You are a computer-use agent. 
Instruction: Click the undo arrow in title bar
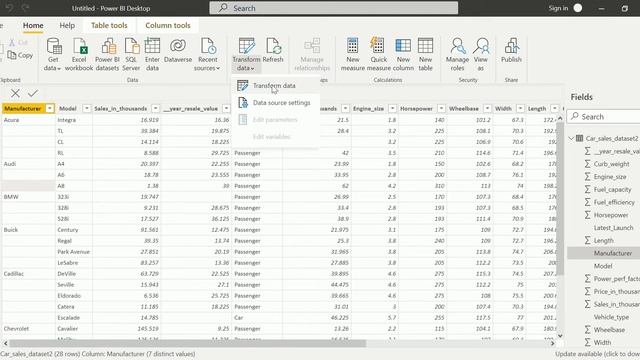10,8
